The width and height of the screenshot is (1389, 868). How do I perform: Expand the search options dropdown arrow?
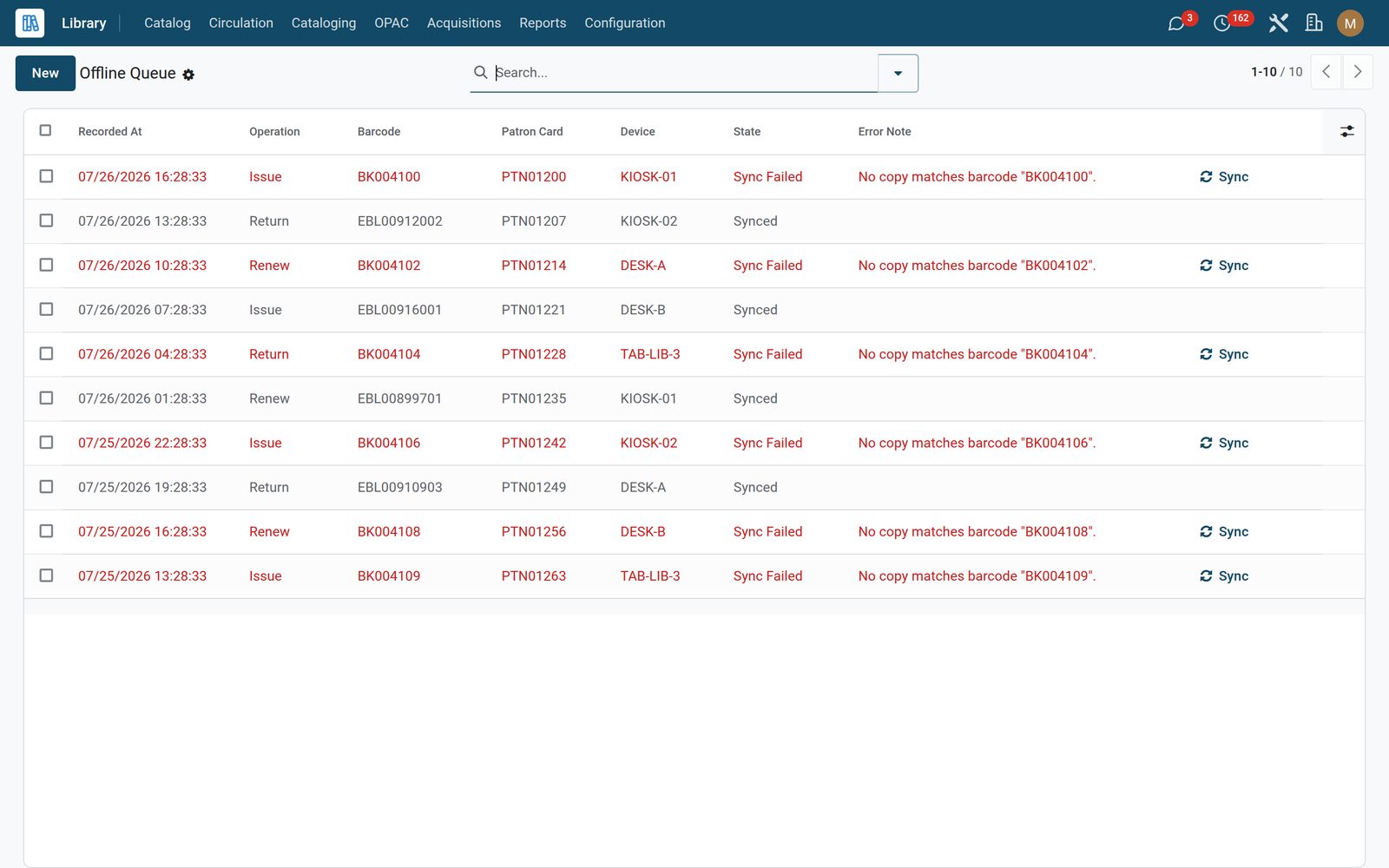tap(898, 73)
